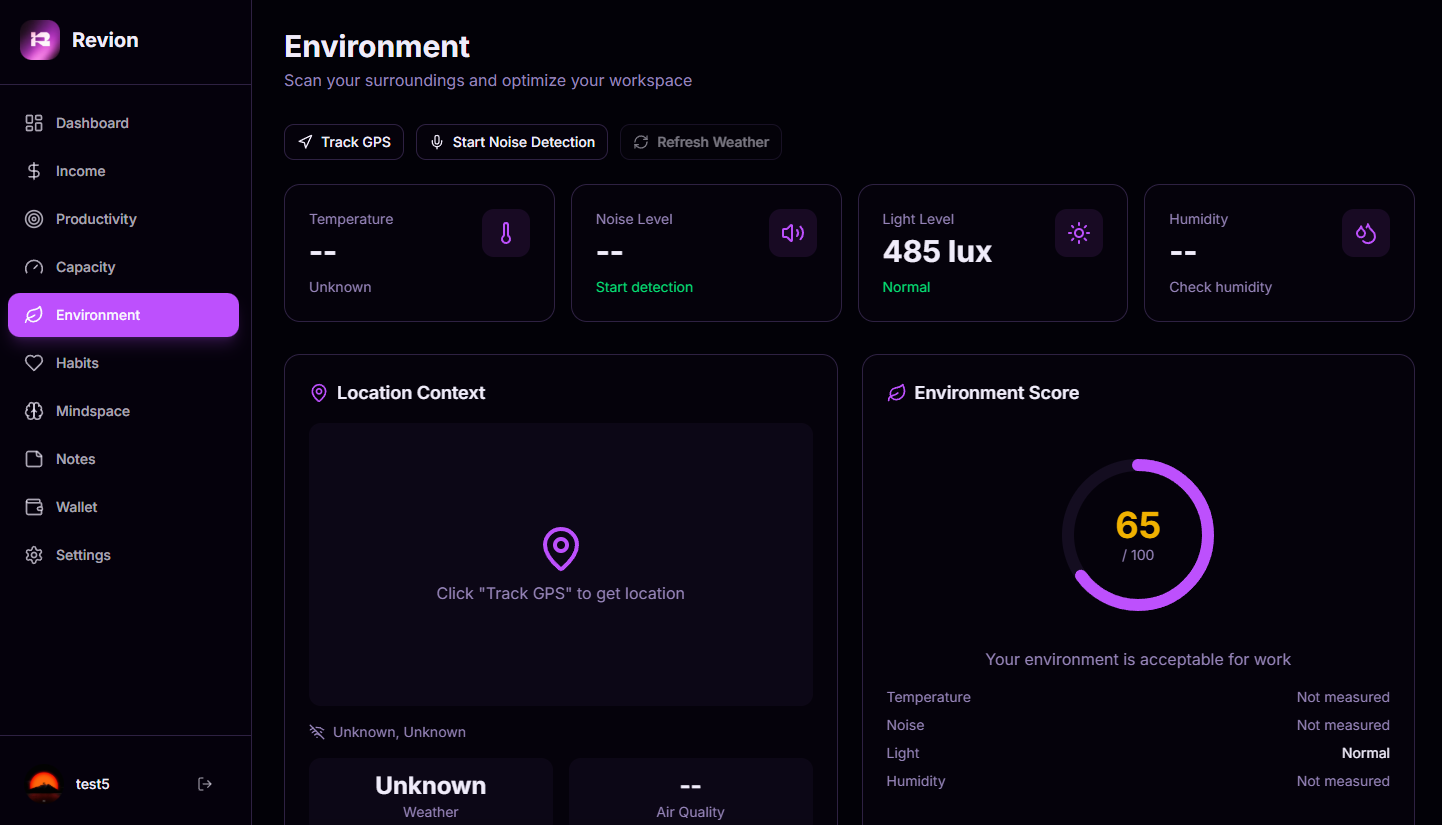Click the test5 user avatar
The width and height of the screenshot is (1442, 825).
(x=43, y=784)
